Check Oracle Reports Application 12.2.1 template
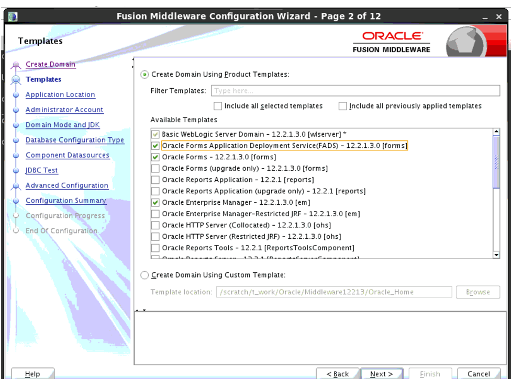 pos(155,180)
